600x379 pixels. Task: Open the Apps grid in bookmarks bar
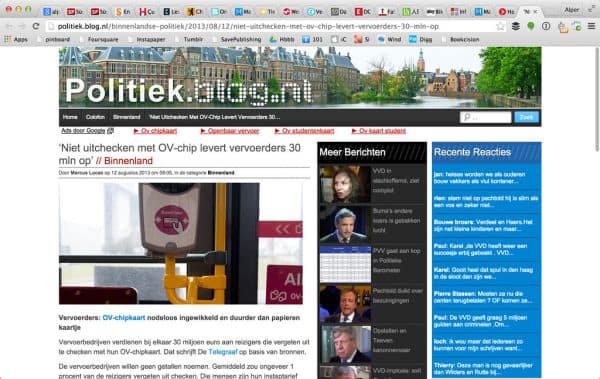[16, 39]
